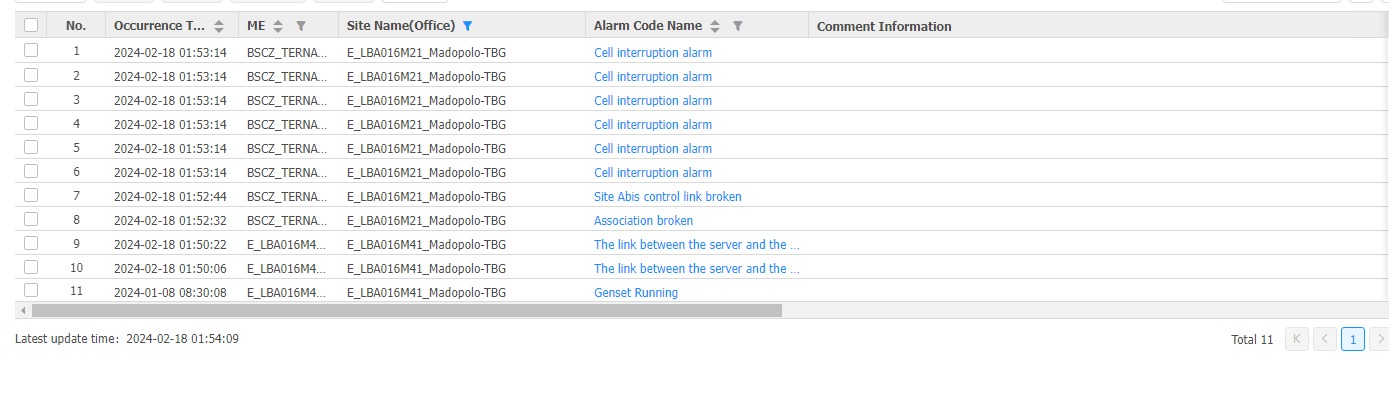The image size is (1389, 397).
Task: Click timestamp 2024-02-18 01:50:22
Action: [x=170, y=245]
